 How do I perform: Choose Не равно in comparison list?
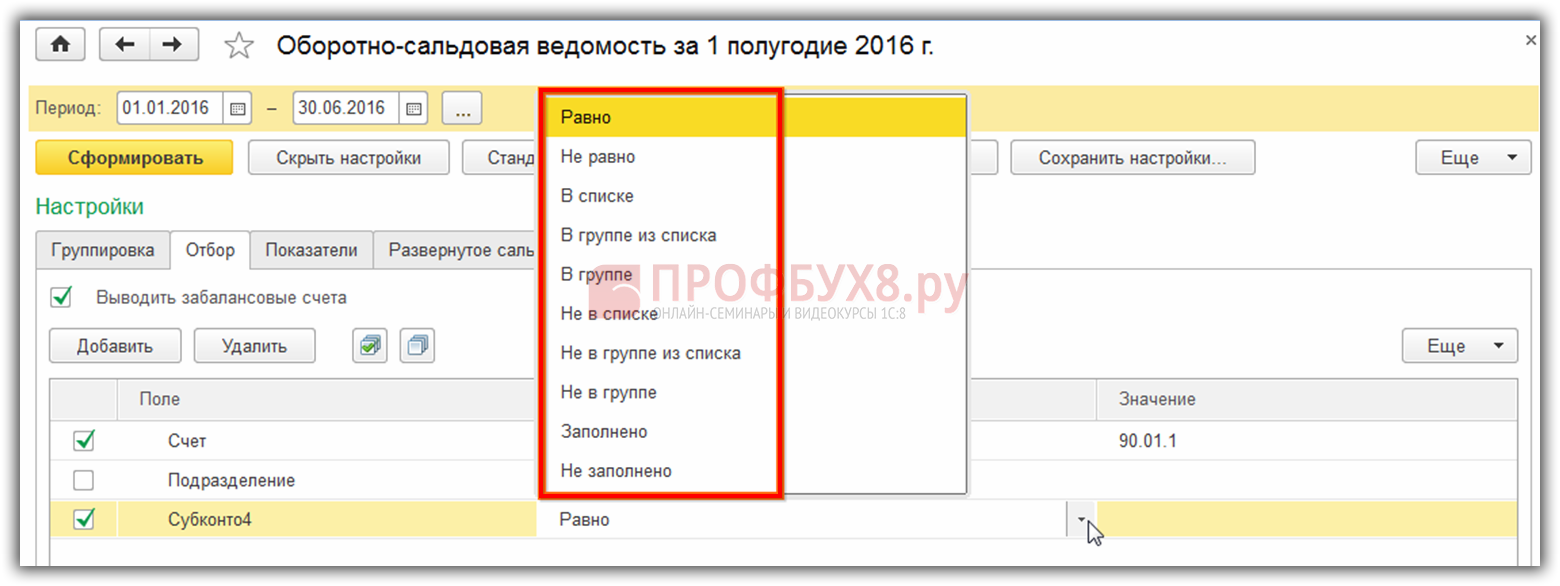(x=756, y=157)
